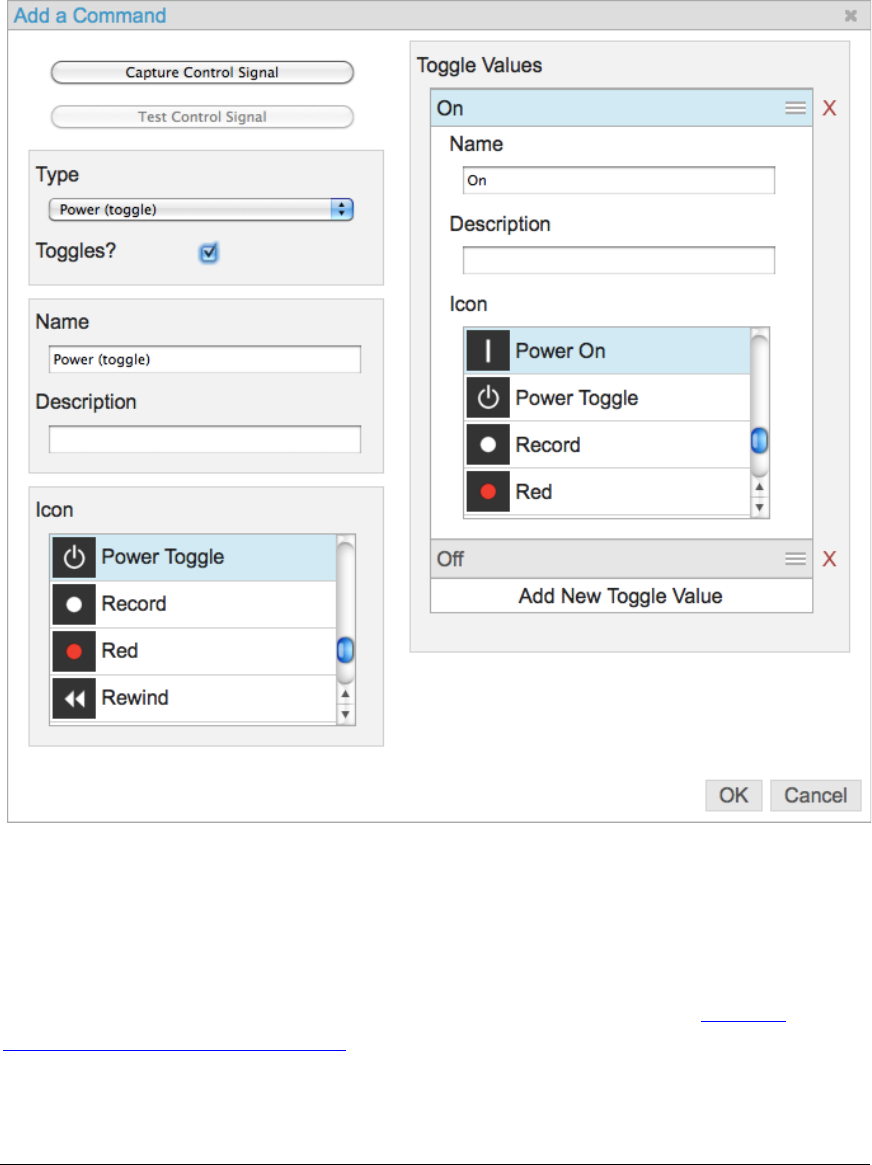Delete the On toggle value with red X

[x=829, y=108]
